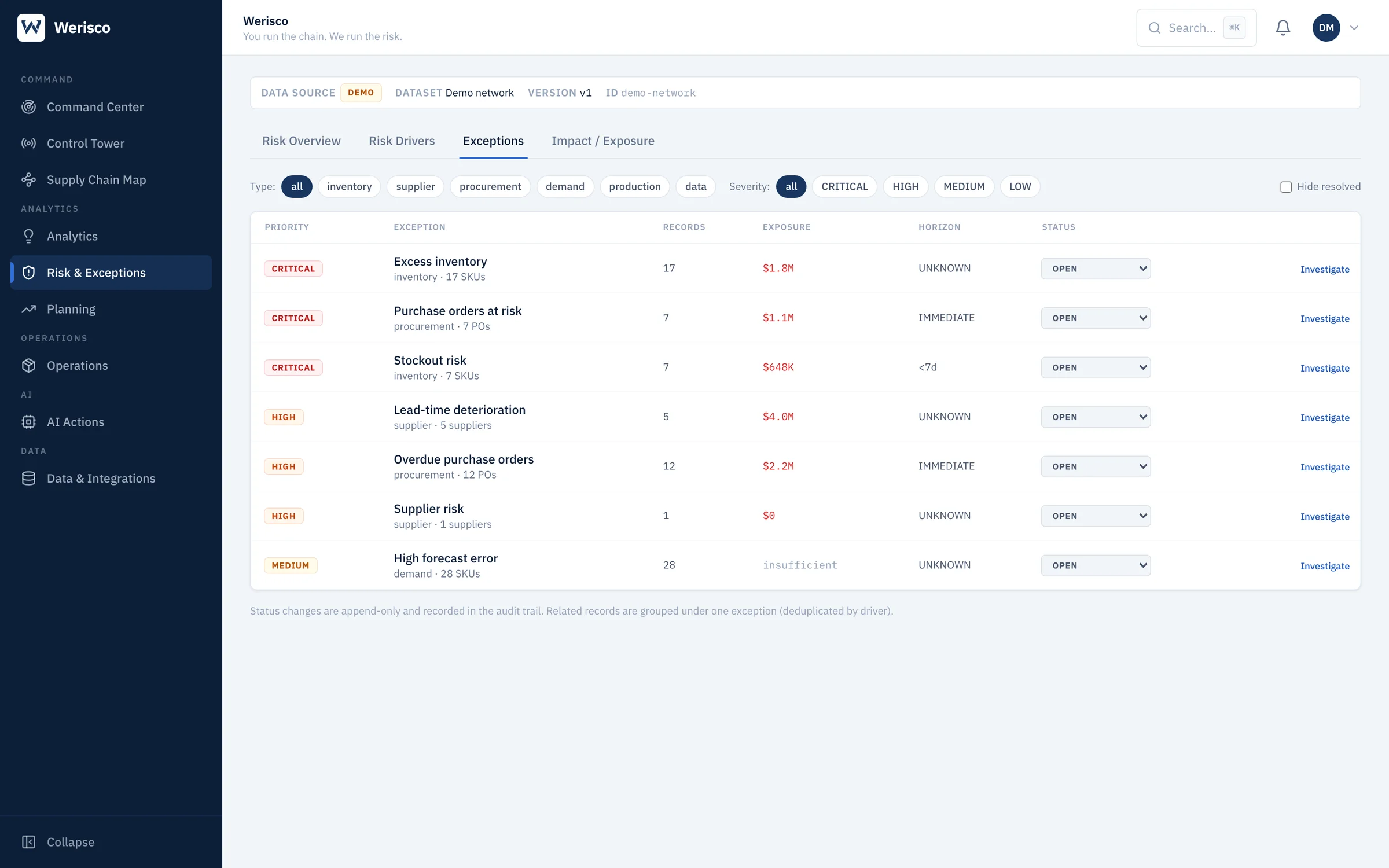Open AI Actions chip icon

click(x=28, y=422)
